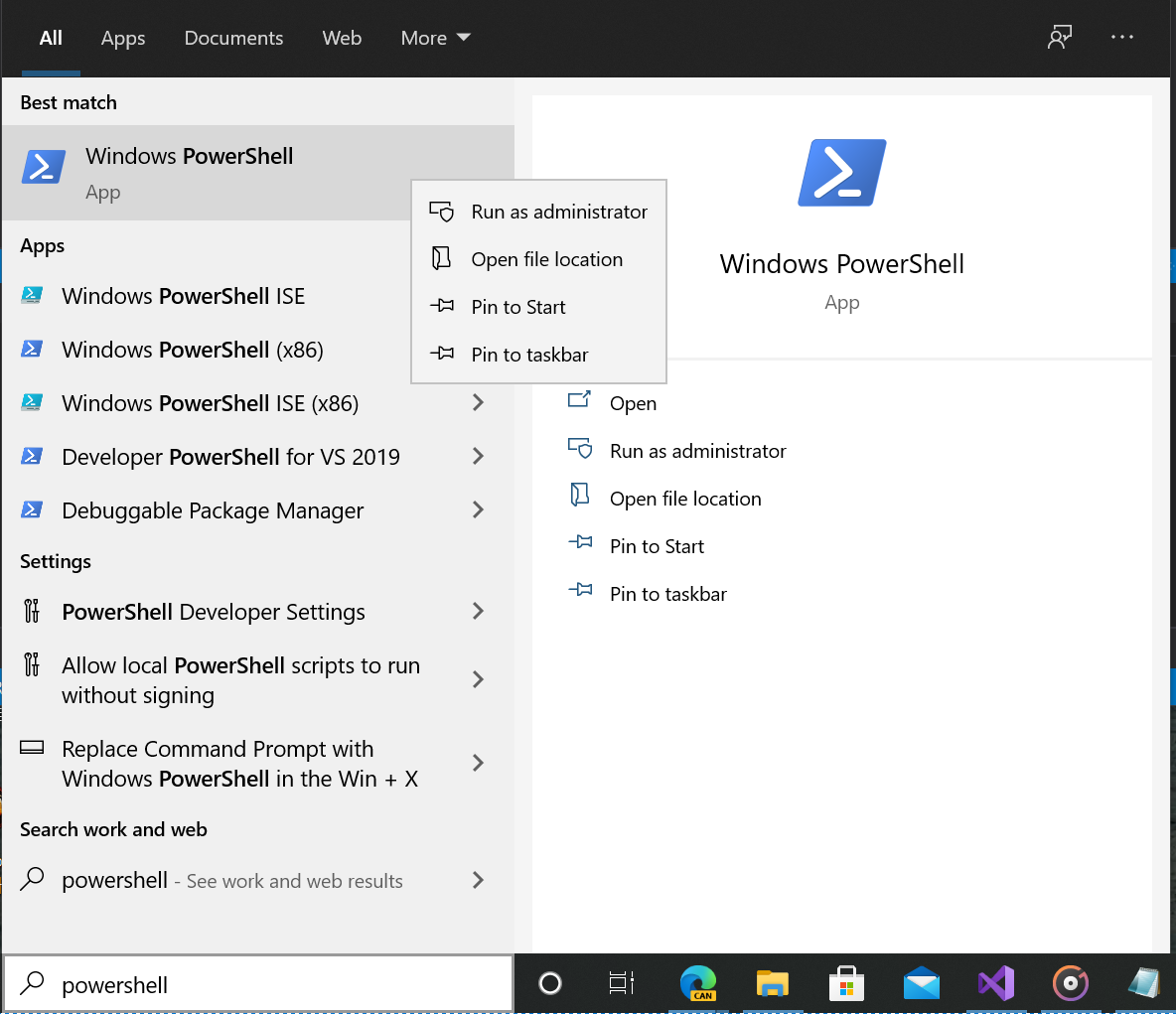
Task: Click the tools icon beside Allow local PowerShell scripts
Action: 32,664
